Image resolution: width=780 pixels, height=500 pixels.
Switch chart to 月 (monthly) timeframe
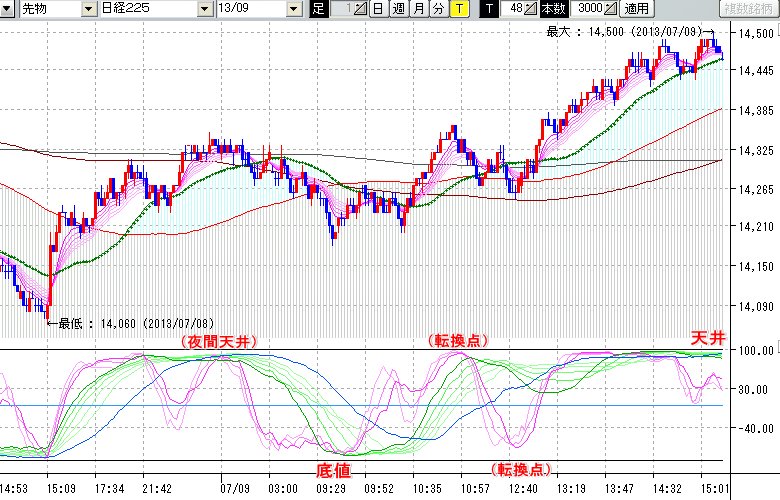[418, 9]
